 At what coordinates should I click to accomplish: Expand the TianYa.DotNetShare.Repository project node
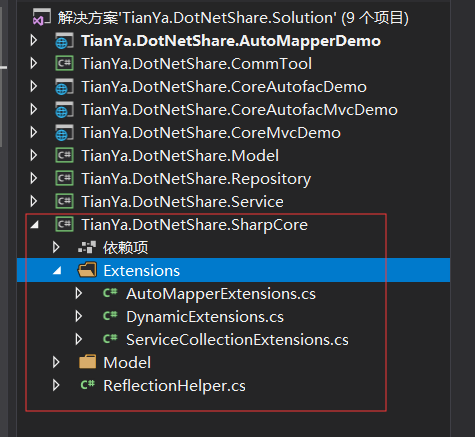click(x=34, y=178)
